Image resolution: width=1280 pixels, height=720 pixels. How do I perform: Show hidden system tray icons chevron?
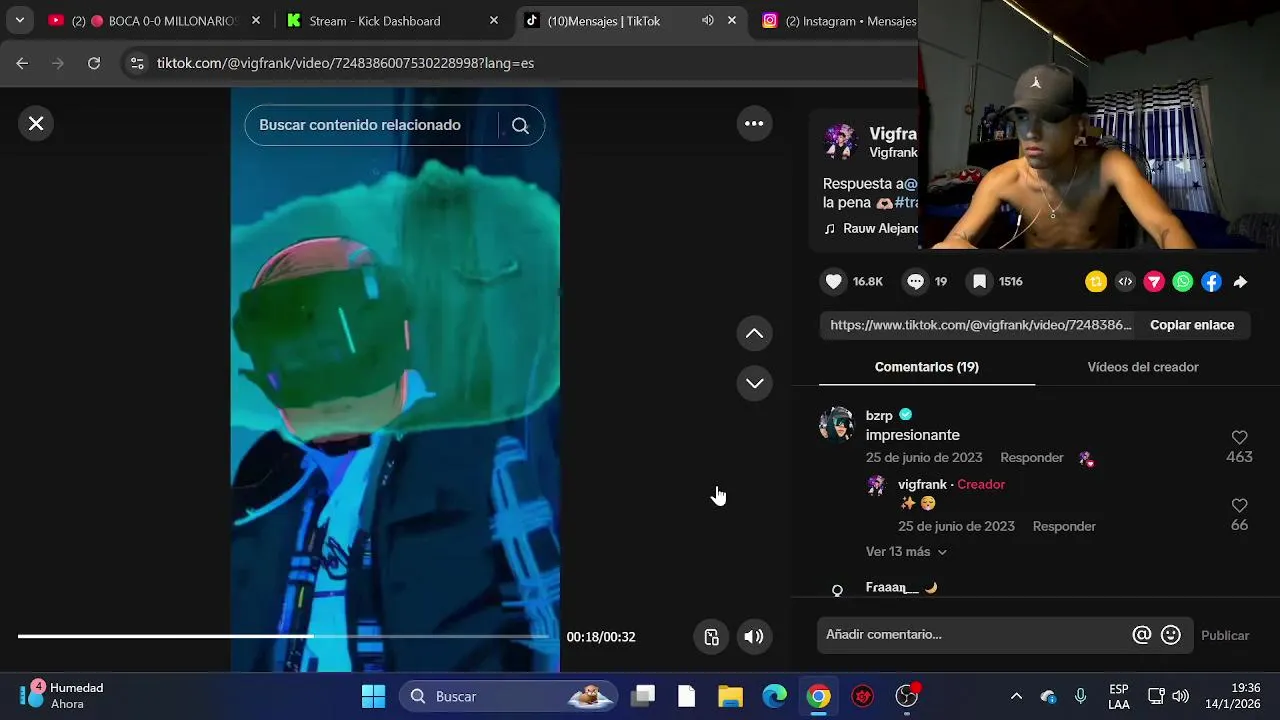[x=1016, y=696]
